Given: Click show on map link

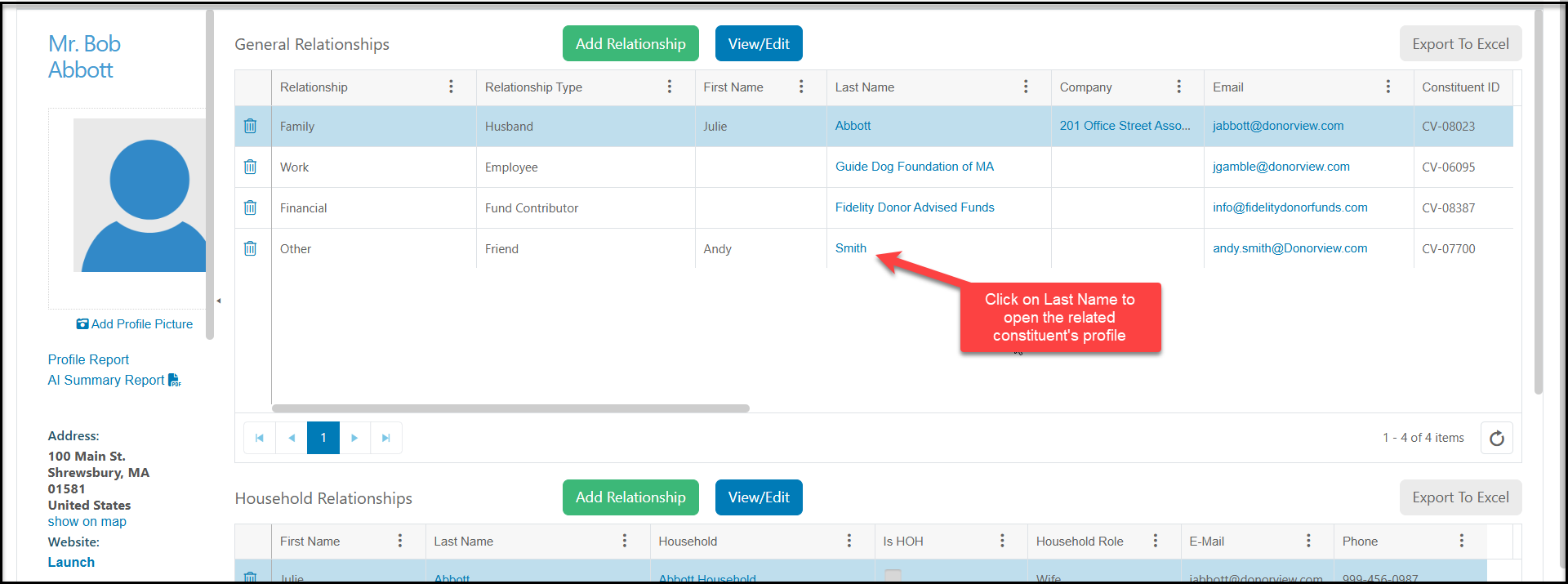Looking at the screenshot, I should tap(87, 521).
